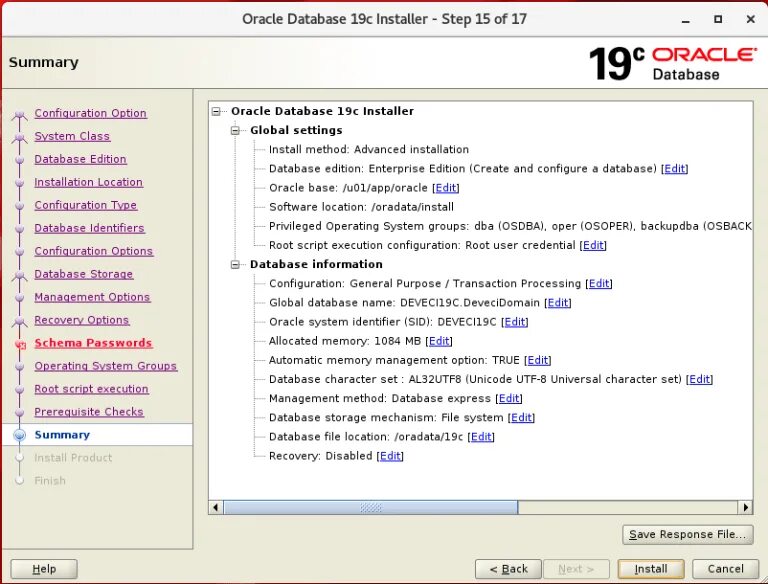Open the Configuration Option step
The width and height of the screenshot is (768, 584).
[90, 113]
